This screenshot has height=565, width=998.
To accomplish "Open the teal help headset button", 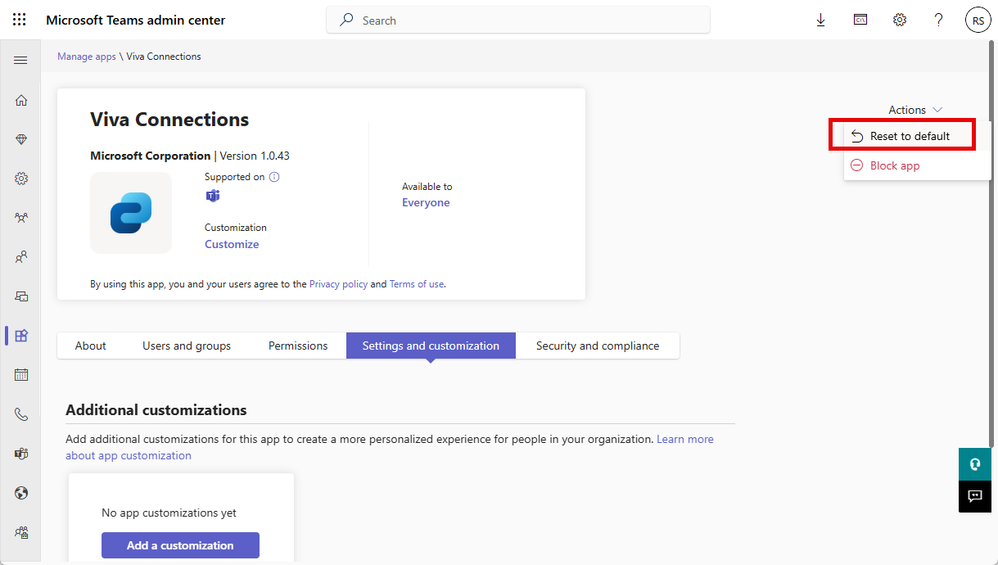I will 974,464.
